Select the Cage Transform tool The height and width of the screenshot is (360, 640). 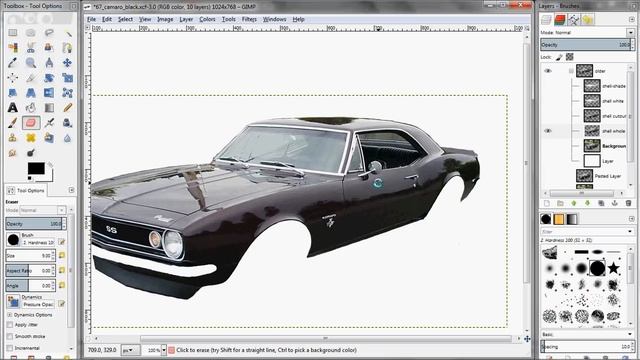pos(67,93)
